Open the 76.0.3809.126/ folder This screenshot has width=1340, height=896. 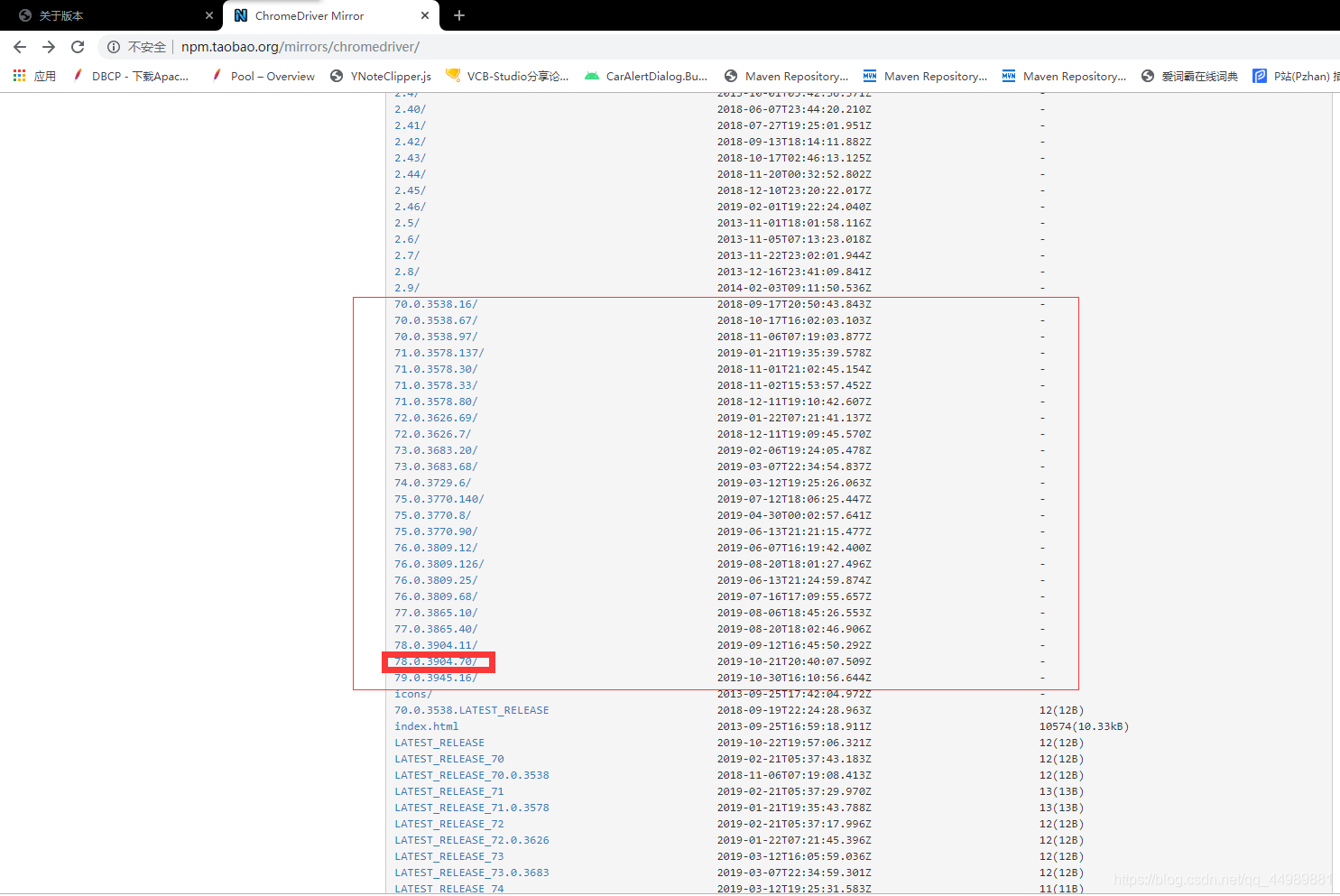[x=439, y=564]
